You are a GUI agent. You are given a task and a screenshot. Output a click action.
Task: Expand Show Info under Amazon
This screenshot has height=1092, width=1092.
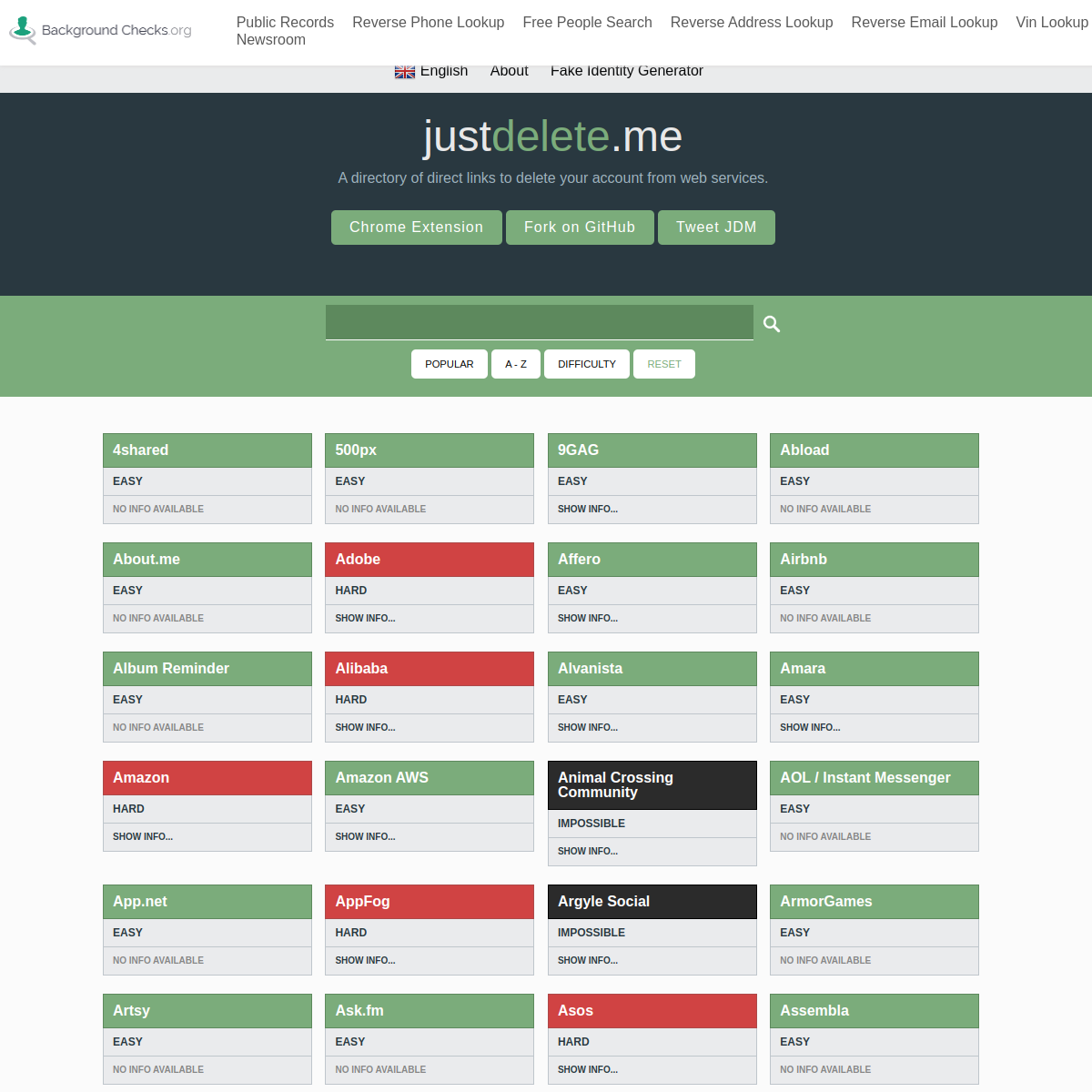[x=143, y=836]
